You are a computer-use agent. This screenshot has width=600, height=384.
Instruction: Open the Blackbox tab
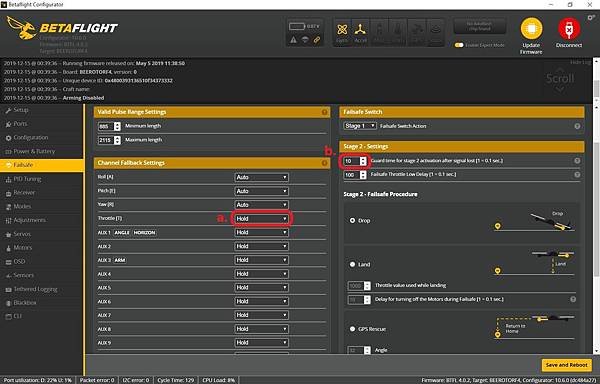click(x=42, y=303)
